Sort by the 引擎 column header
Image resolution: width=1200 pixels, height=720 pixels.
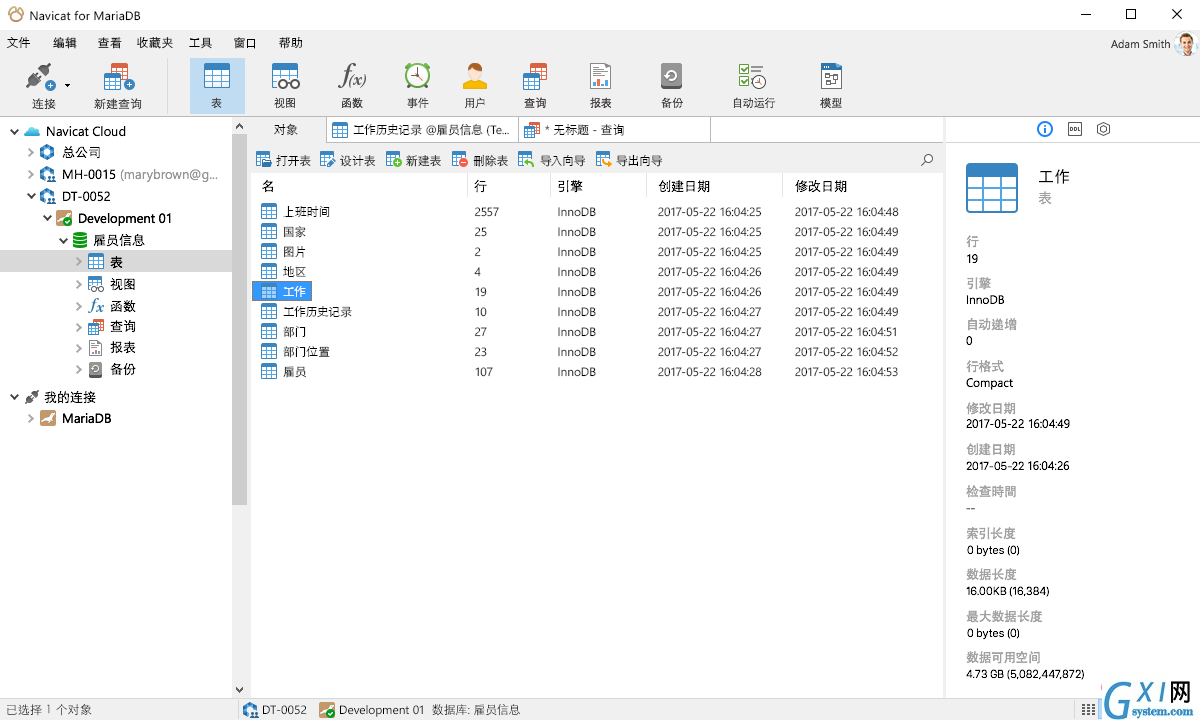[x=598, y=186]
